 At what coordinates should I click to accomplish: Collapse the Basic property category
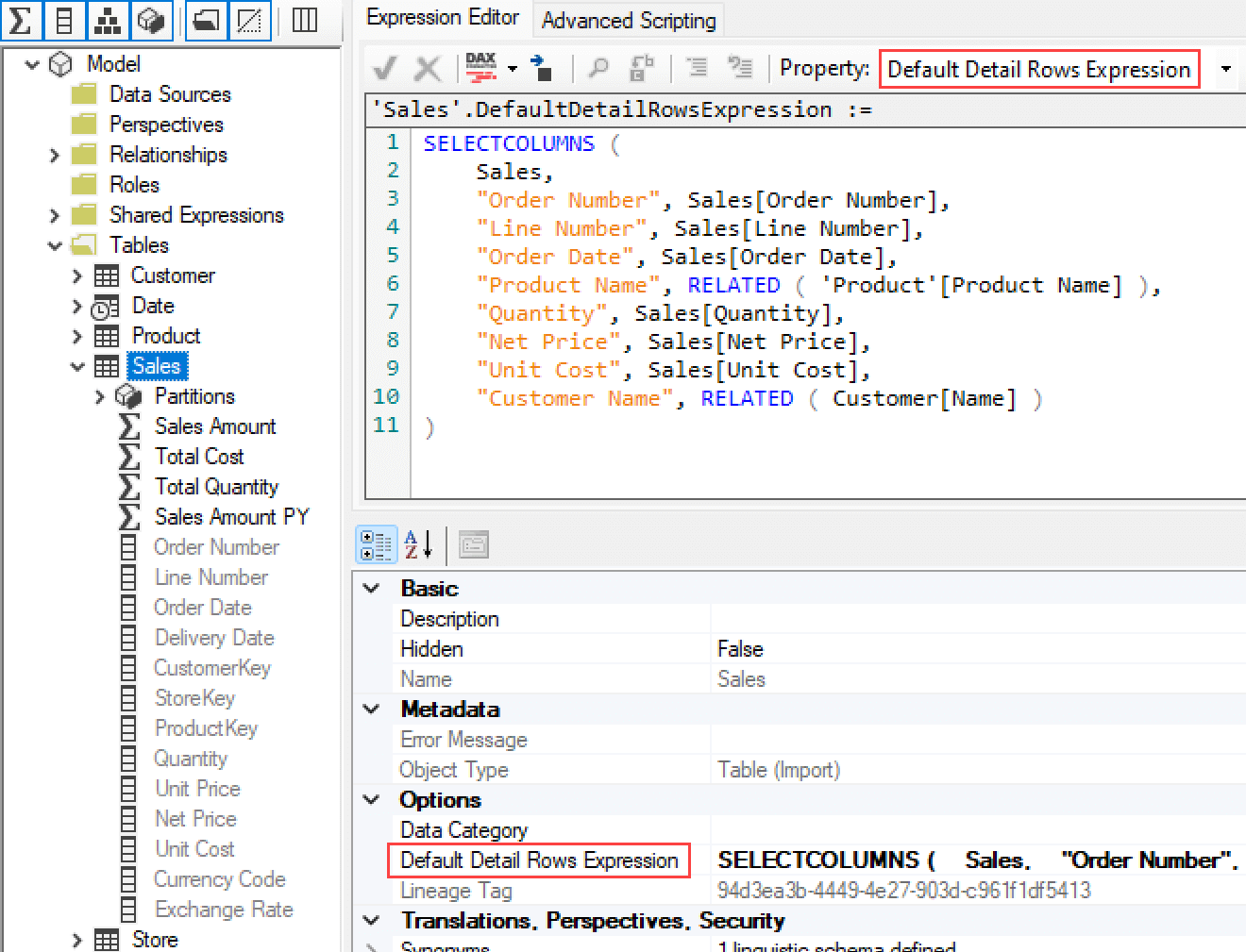[372, 588]
